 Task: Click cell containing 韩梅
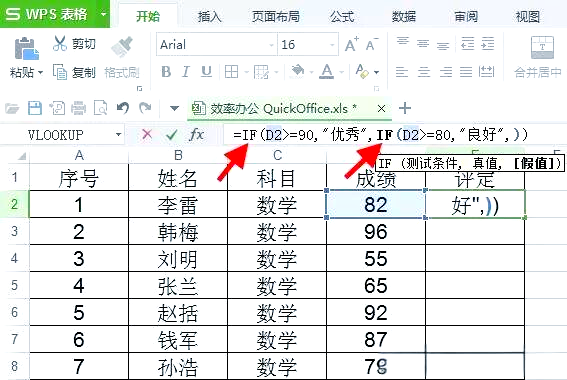pyautogui.click(x=178, y=231)
